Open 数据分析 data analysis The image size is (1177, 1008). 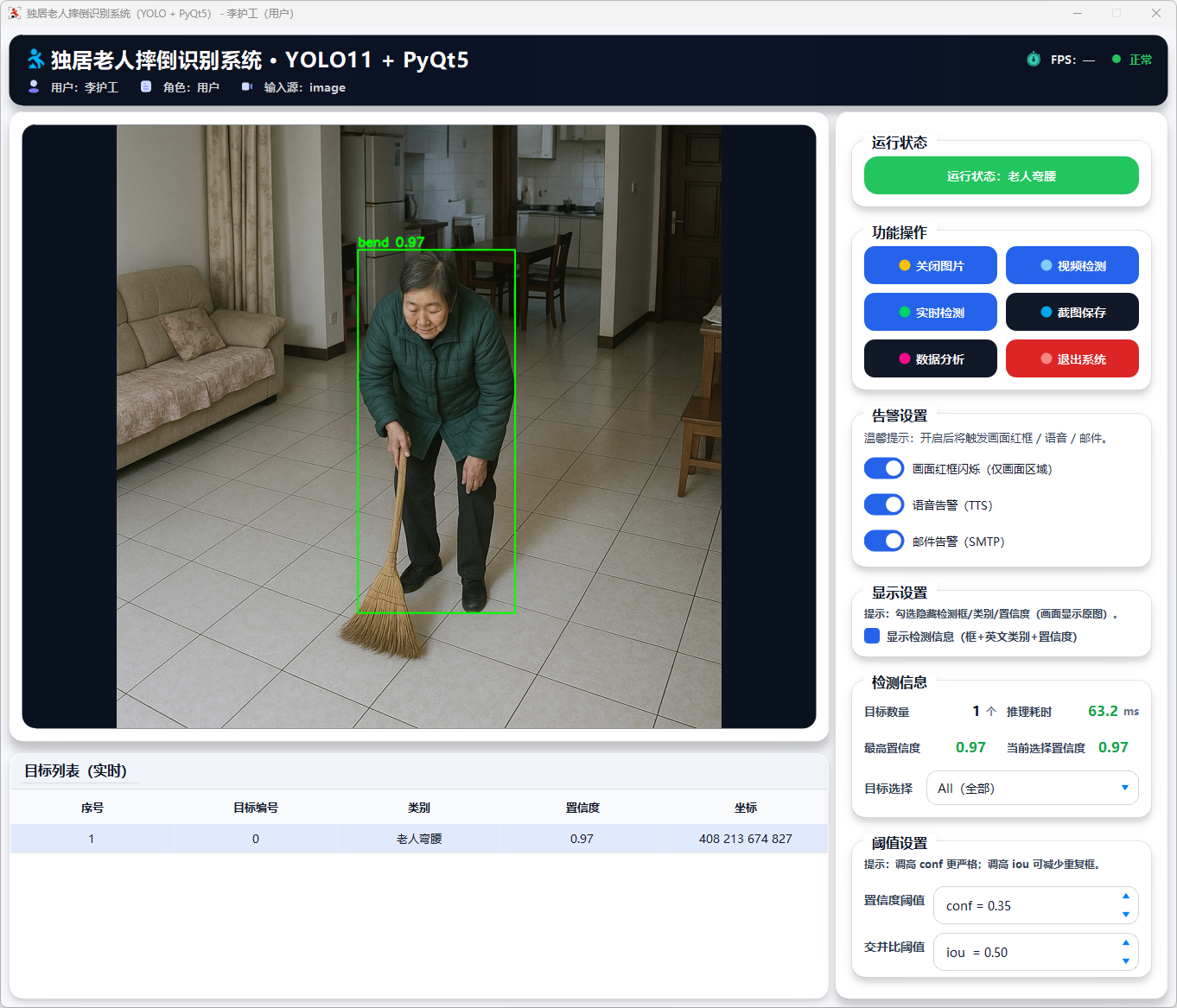coord(930,358)
